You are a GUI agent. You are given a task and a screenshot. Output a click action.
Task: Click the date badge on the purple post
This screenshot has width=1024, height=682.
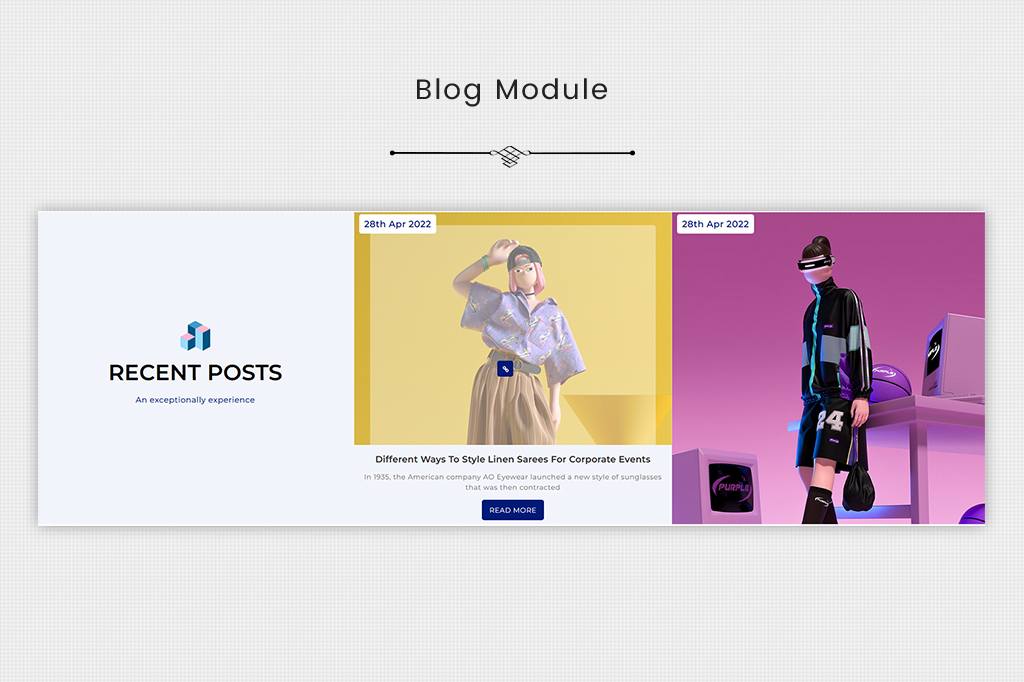[x=715, y=224]
